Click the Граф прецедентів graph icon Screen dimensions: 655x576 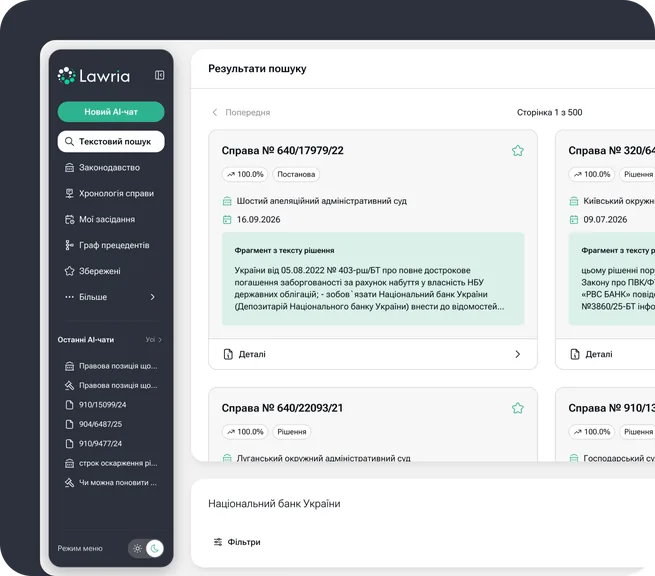click(x=69, y=245)
